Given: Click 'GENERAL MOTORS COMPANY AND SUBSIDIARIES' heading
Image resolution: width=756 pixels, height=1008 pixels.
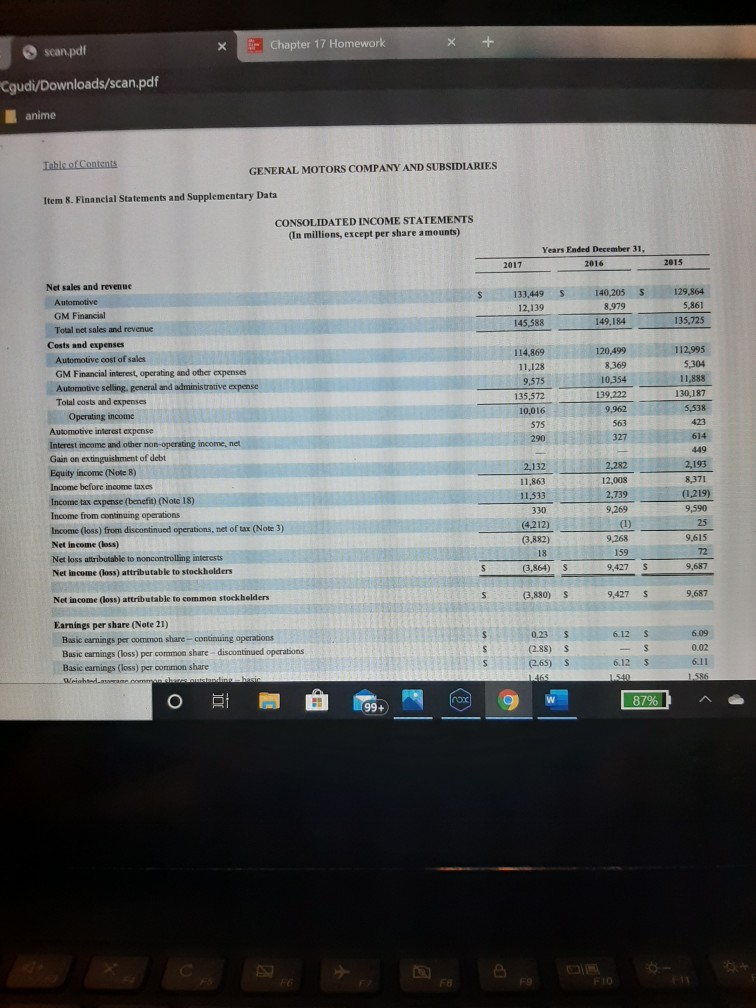Looking at the screenshot, I should (373, 168).
